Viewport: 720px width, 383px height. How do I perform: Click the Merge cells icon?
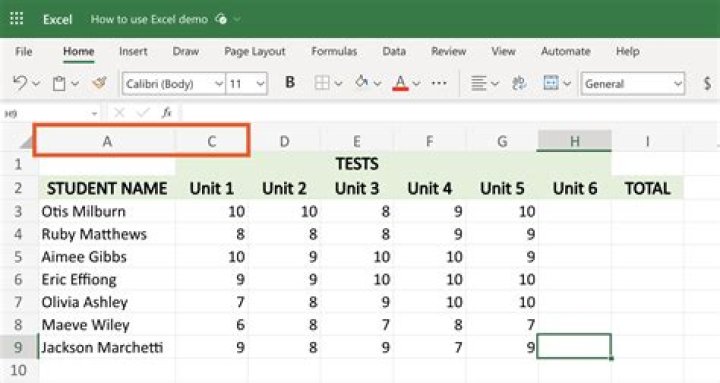(x=551, y=83)
